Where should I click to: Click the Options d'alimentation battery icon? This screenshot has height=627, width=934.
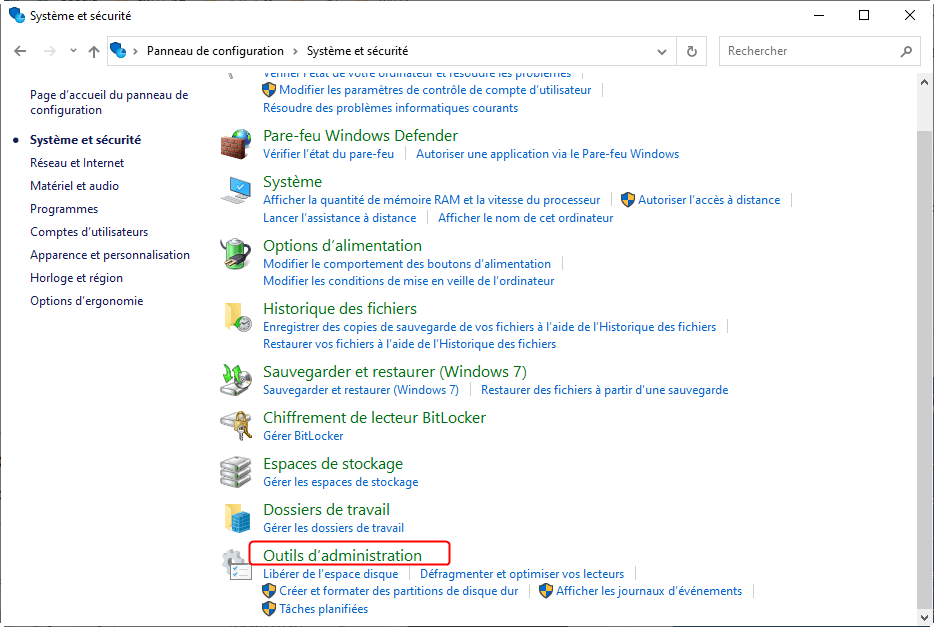[235, 254]
